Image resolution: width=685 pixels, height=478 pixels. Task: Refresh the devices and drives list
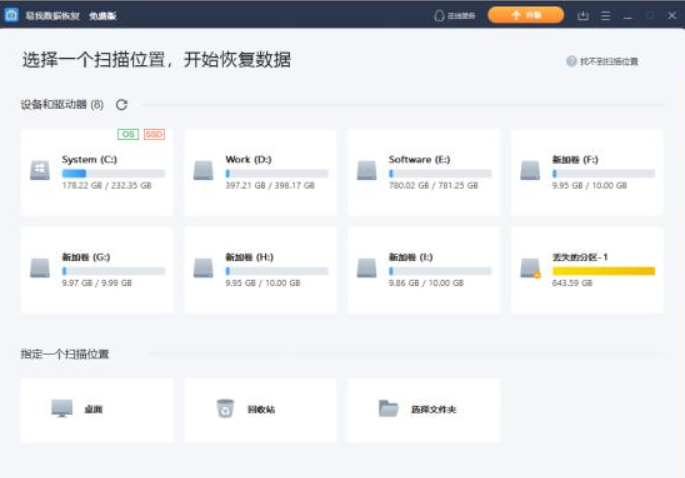click(x=121, y=105)
